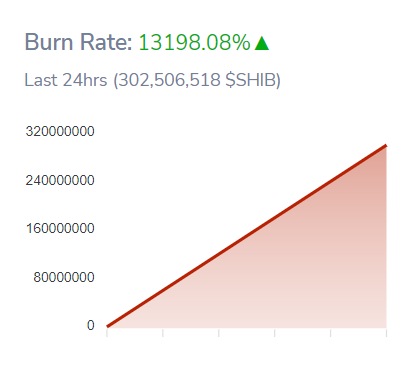Click the second x-axis tick mark
The width and height of the screenshot is (404, 374).
163,332
